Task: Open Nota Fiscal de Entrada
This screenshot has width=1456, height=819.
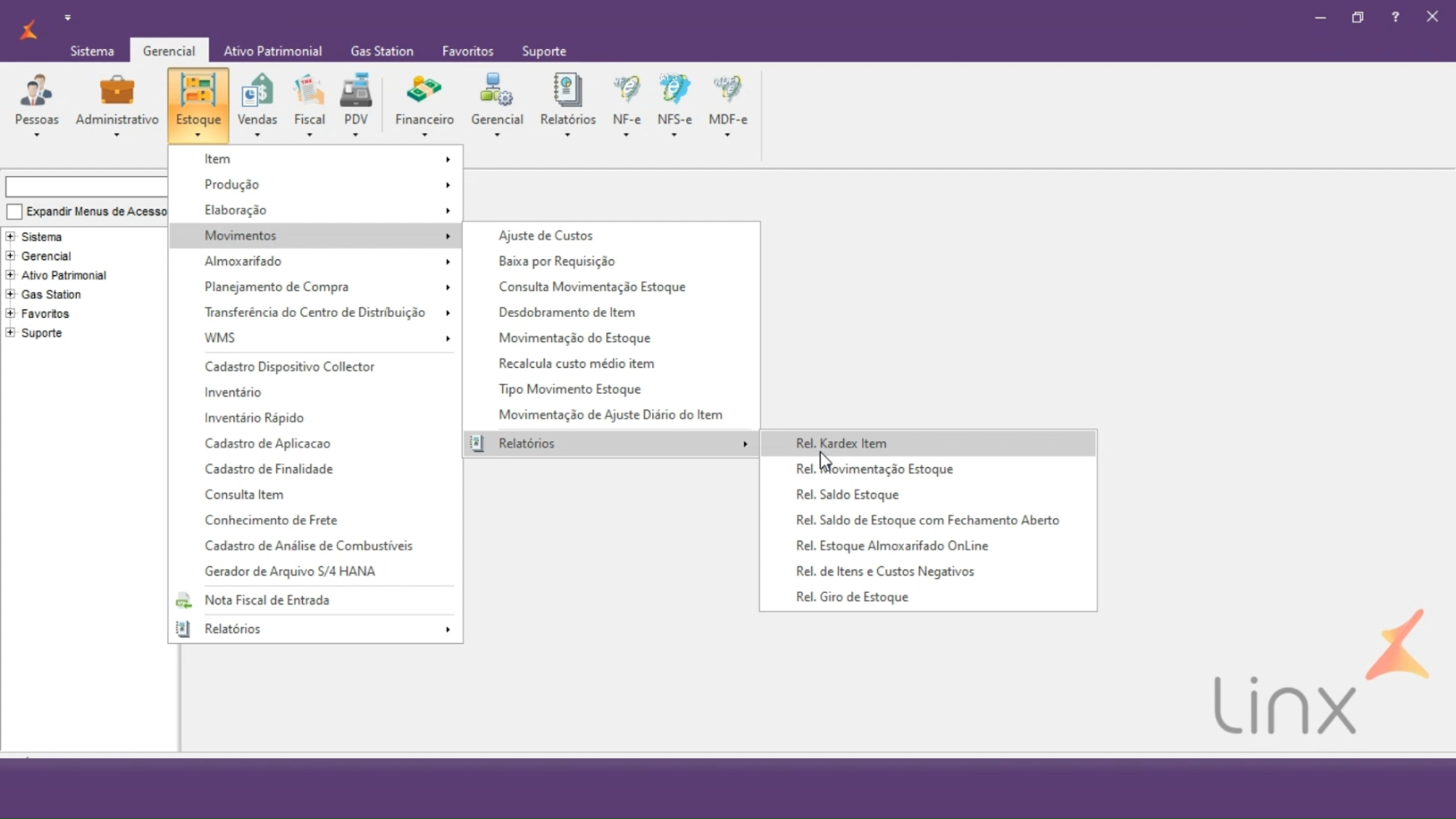Action: click(x=315, y=600)
